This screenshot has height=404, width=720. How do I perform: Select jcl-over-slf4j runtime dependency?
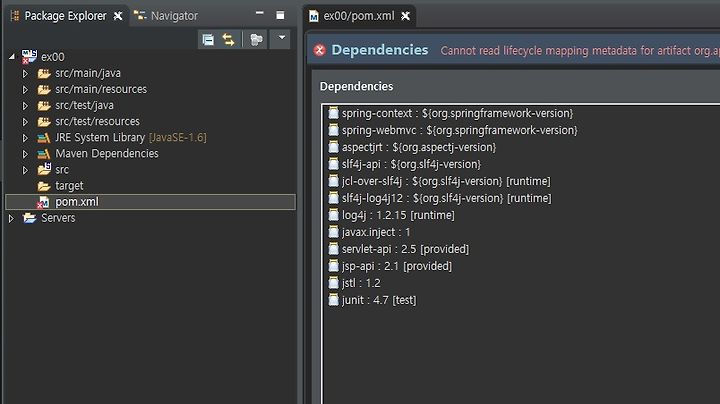(x=446, y=181)
